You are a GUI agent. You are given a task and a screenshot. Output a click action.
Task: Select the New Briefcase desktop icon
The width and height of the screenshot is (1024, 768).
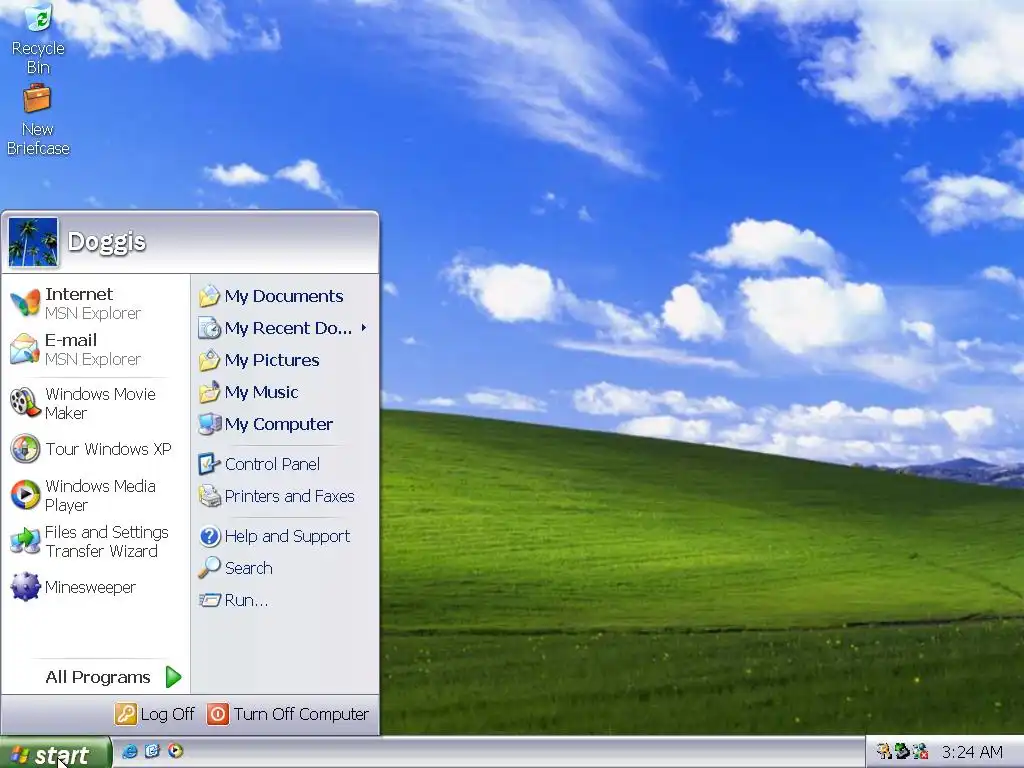pos(38,120)
